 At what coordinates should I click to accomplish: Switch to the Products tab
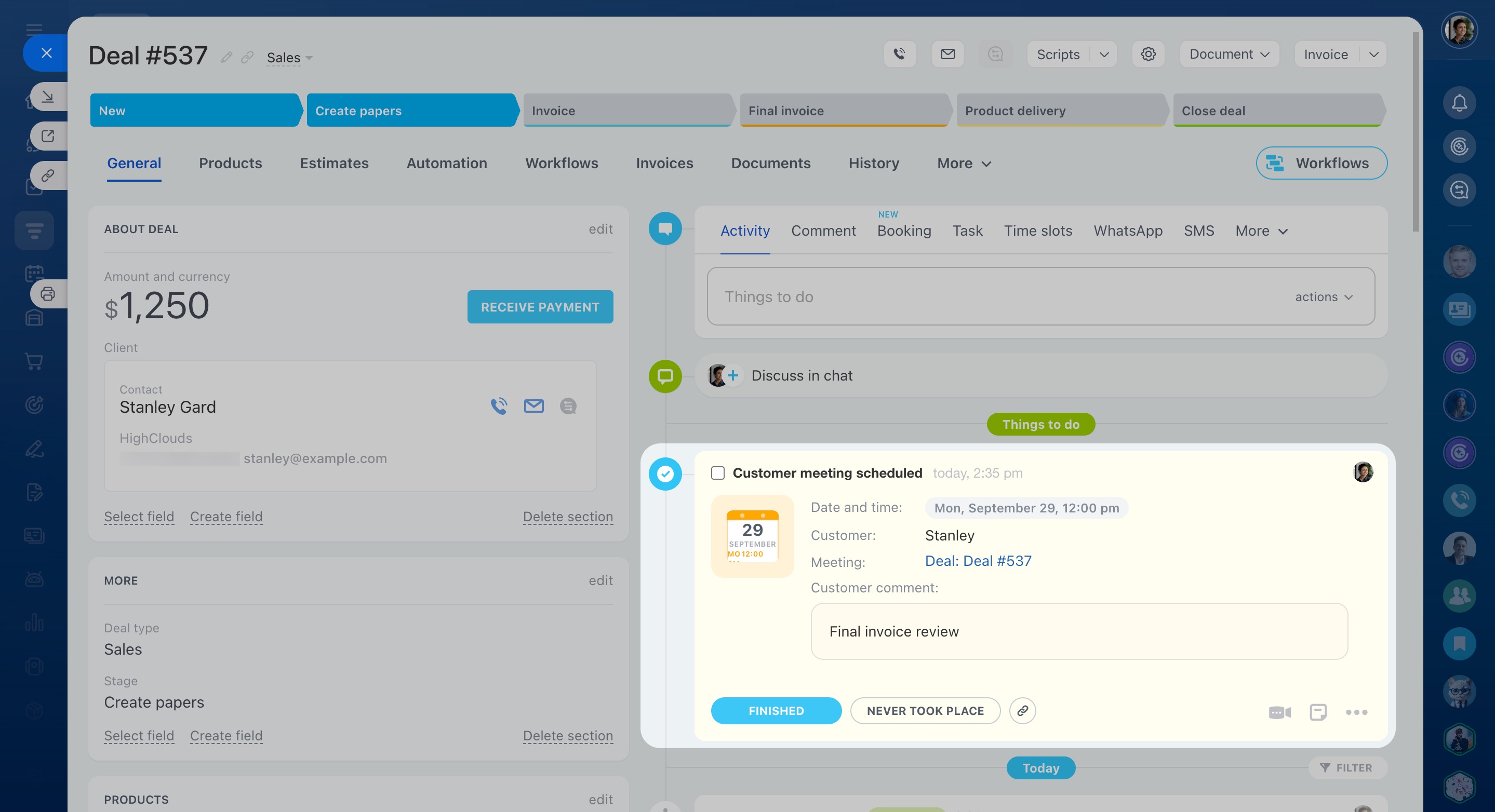pyautogui.click(x=231, y=164)
